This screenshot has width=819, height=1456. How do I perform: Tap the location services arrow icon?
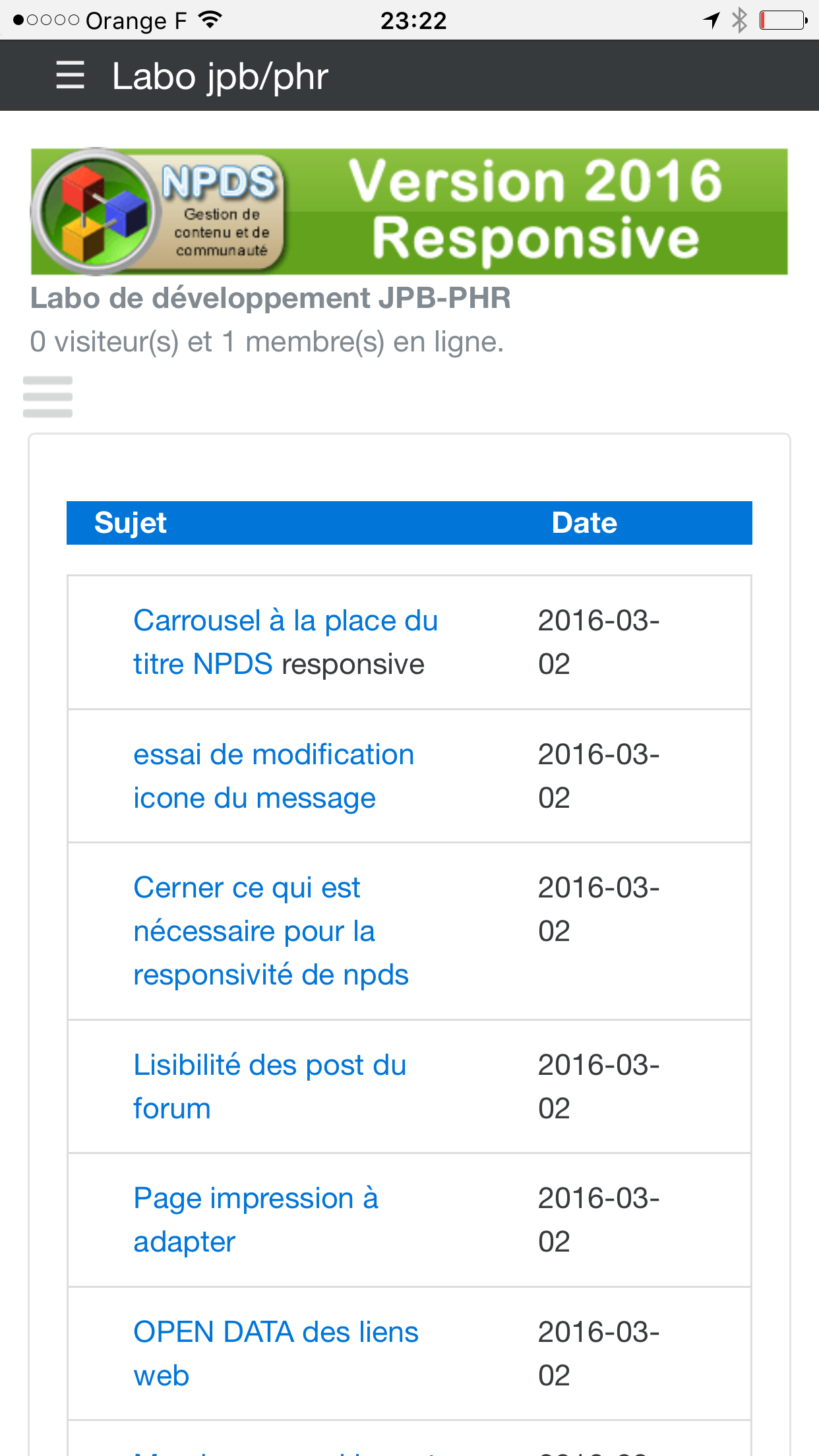pos(712,20)
